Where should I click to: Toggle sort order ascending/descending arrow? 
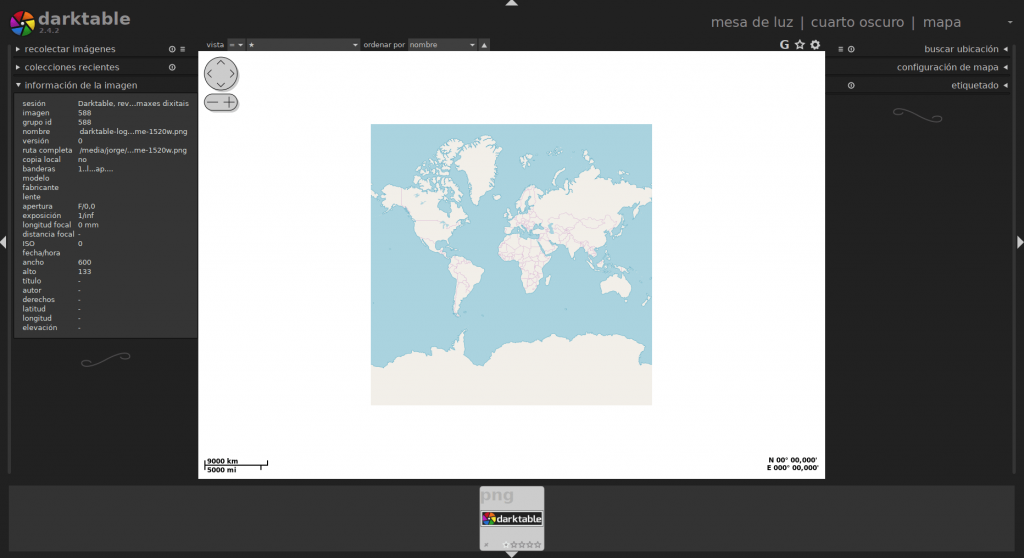(x=484, y=45)
